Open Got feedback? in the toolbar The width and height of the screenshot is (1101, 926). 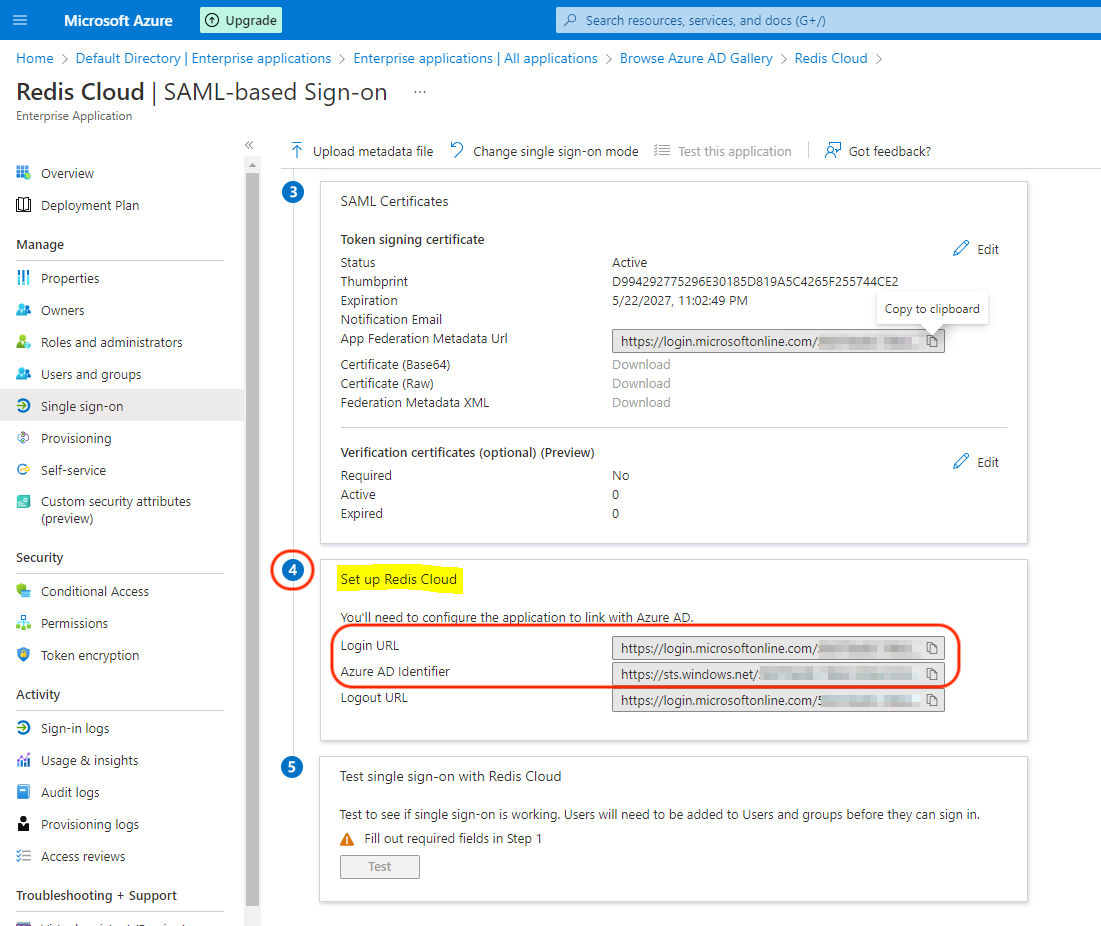coord(877,151)
